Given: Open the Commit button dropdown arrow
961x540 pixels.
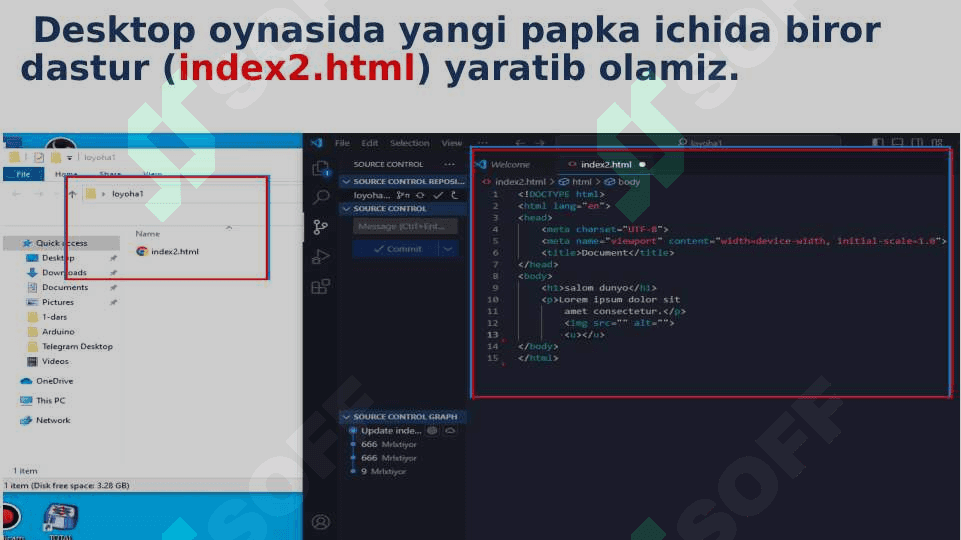Looking at the screenshot, I should coord(448,249).
